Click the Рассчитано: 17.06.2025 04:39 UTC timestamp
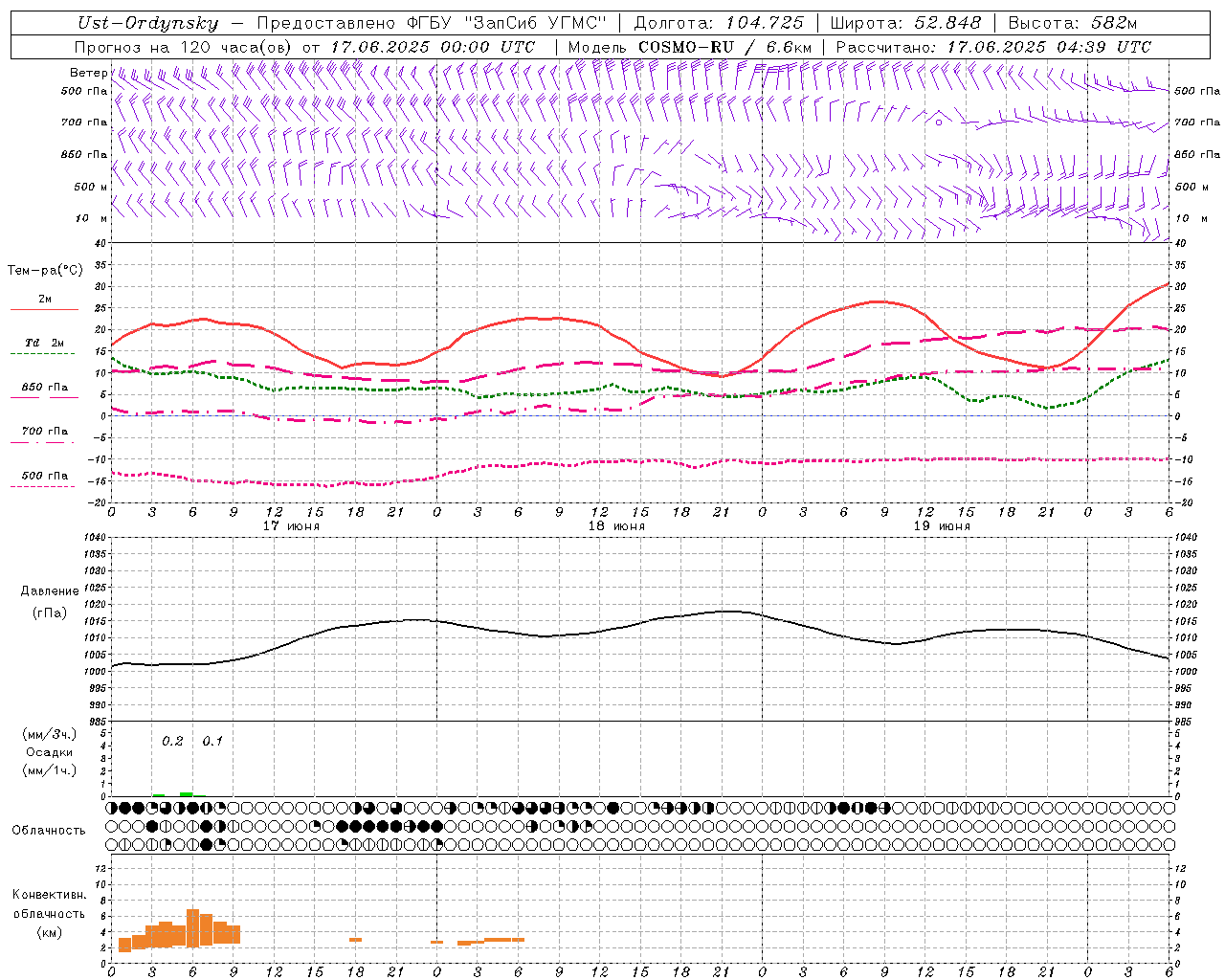Screen dimensions: 1225x980 click(993, 47)
